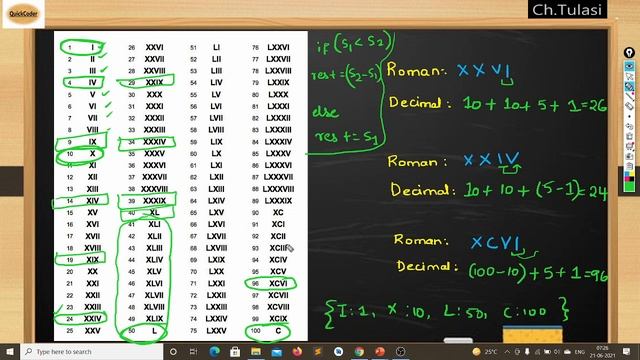The width and height of the screenshot is (640, 360).
Task: Pick the yellow color swatch
Action: click(x=632, y=174)
